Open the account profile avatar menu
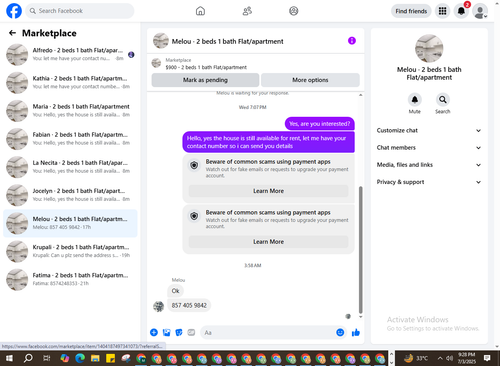 click(x=480, y=11)
